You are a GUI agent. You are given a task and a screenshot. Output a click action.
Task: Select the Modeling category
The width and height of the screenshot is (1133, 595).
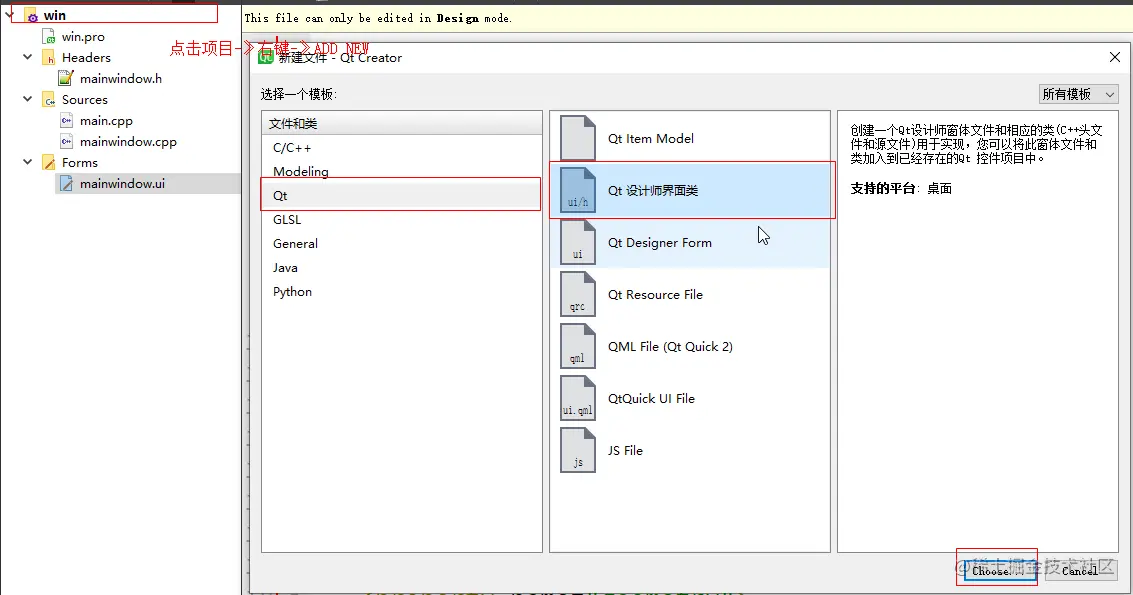401,171
